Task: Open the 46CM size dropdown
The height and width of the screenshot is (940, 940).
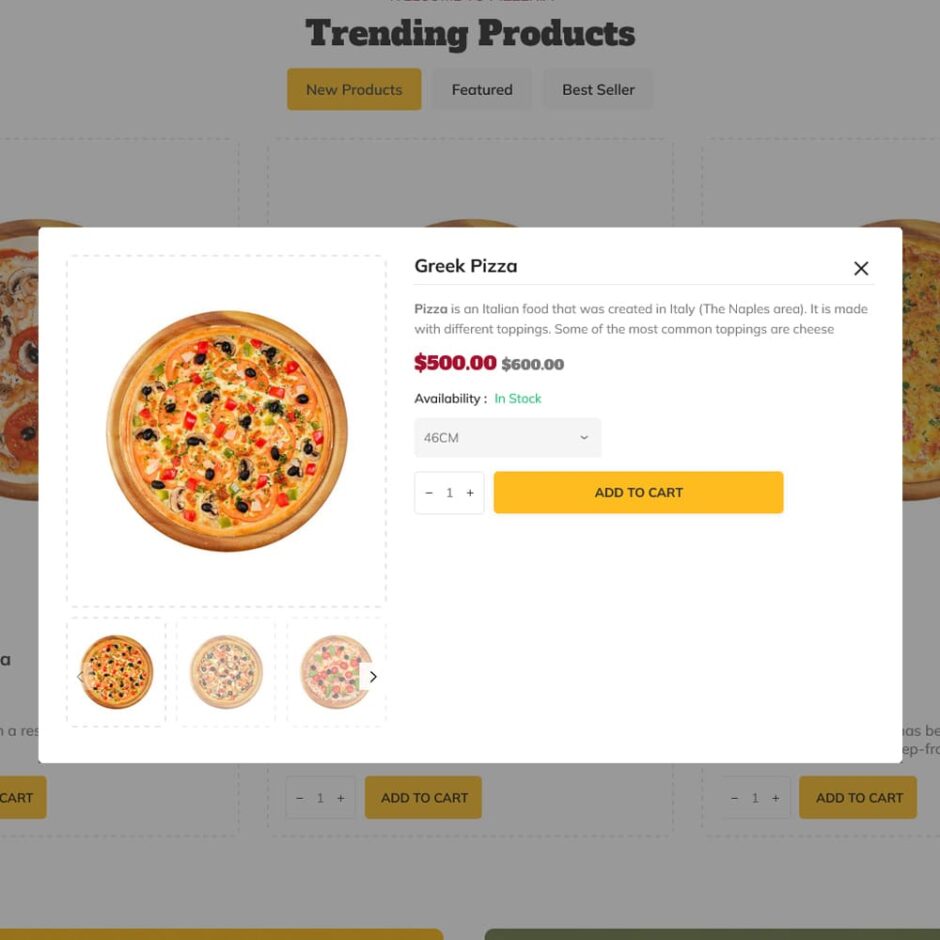Action: tap(507, 438)
